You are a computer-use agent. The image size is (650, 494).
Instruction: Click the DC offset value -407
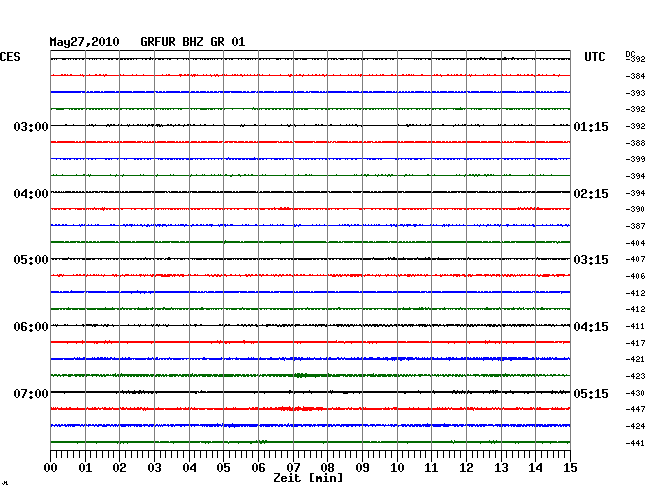point(635,259)
